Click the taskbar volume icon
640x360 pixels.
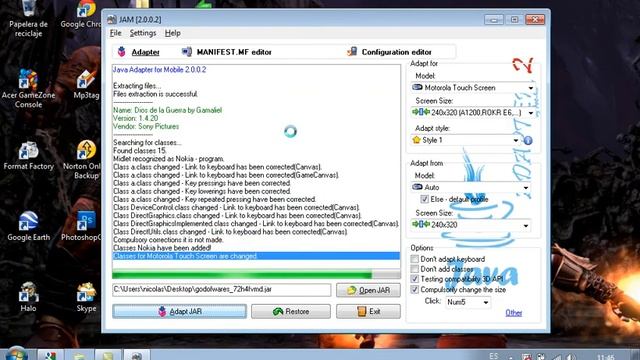571,357
